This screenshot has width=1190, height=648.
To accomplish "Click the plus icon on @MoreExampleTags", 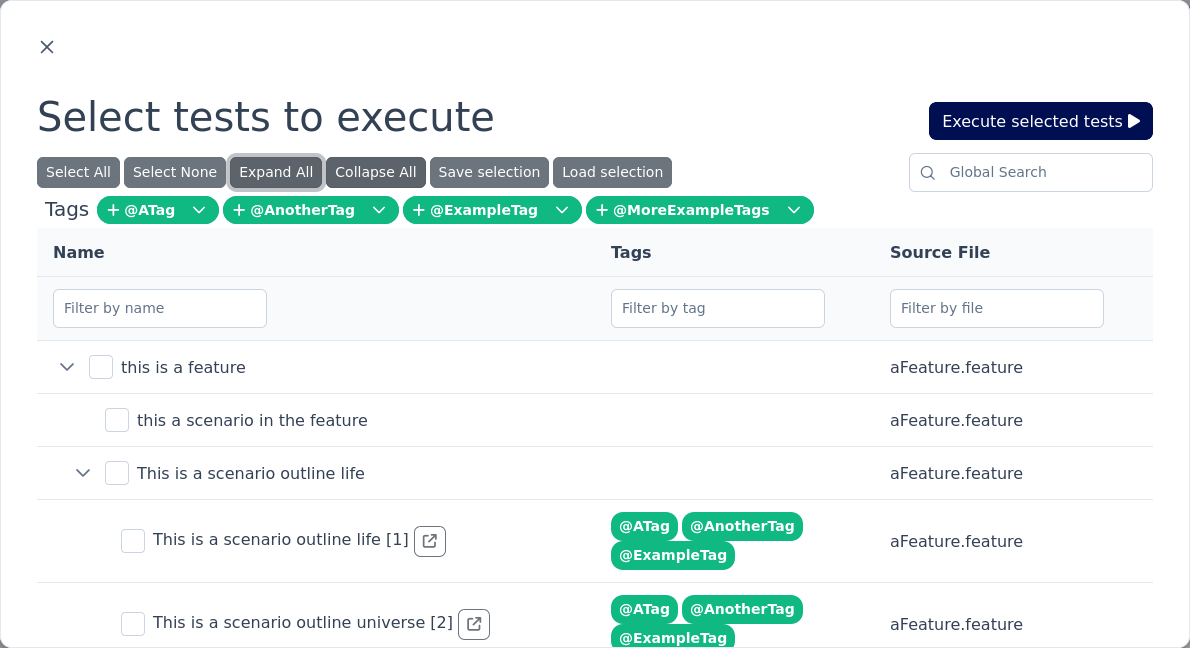I will point(602,210).
